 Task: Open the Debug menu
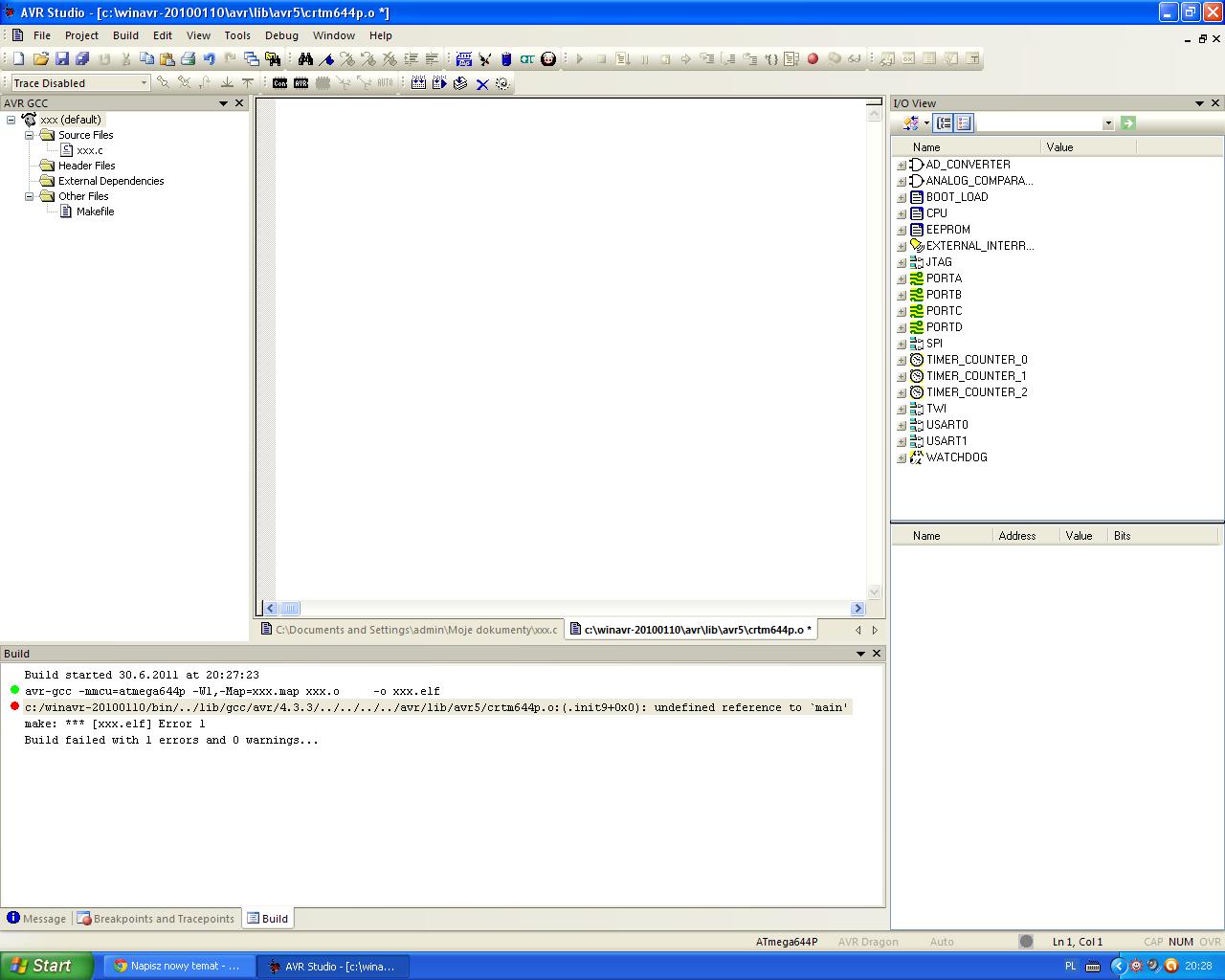coord(281,35)
